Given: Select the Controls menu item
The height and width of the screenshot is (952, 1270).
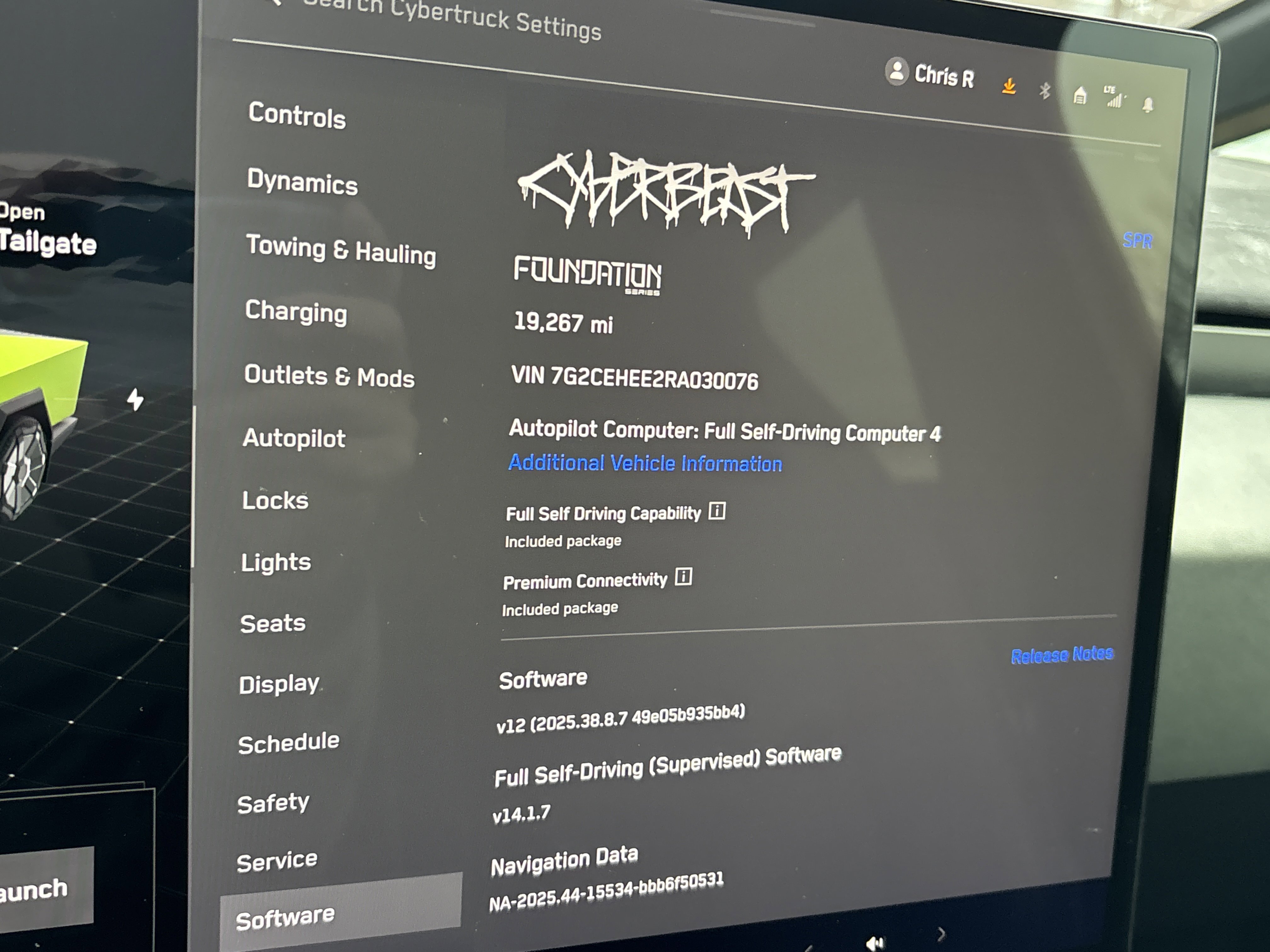Looking at the screenshot, I should [x=297, y=115].
